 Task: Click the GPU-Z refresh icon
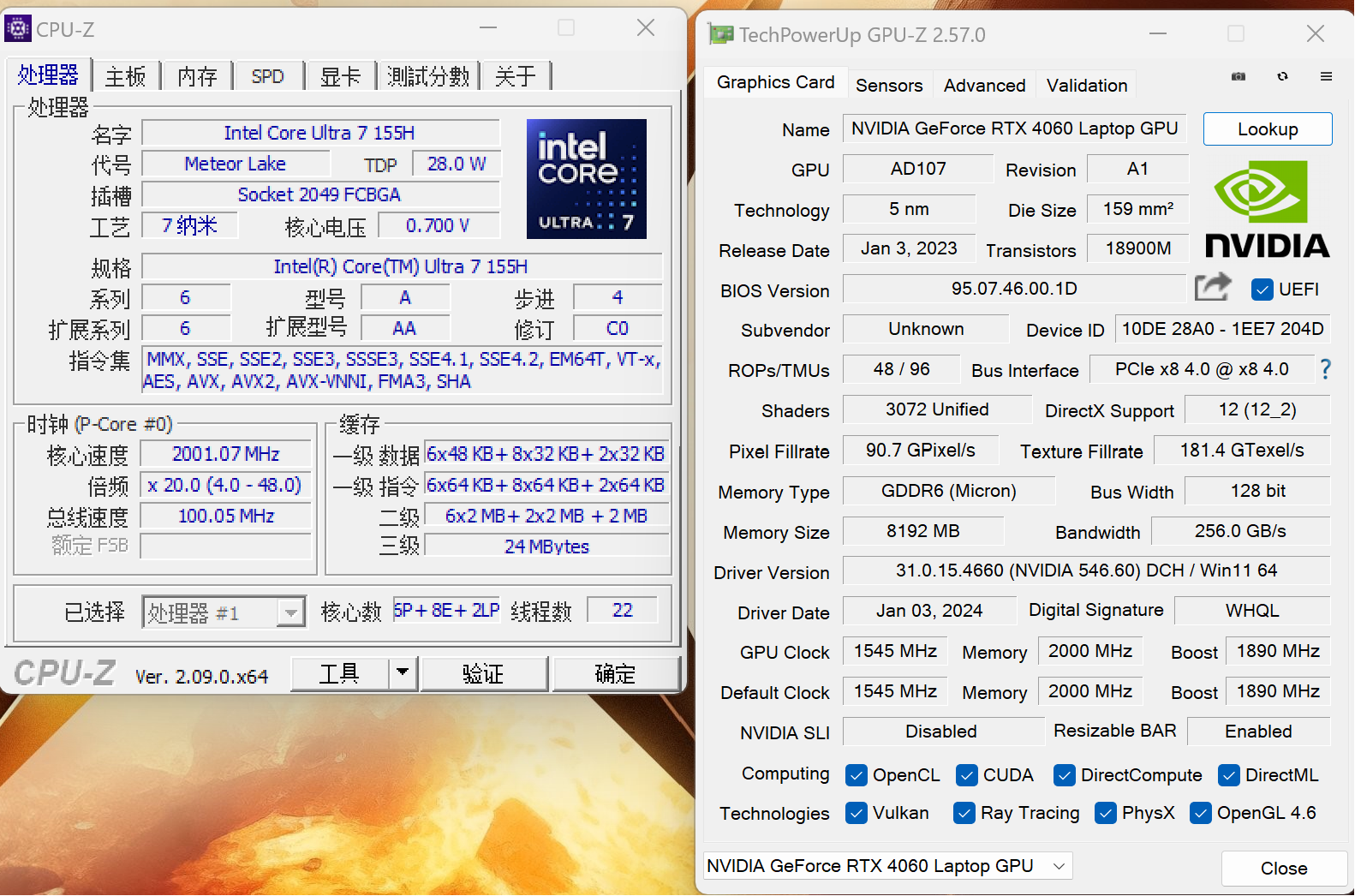(x=1282, y=76)
